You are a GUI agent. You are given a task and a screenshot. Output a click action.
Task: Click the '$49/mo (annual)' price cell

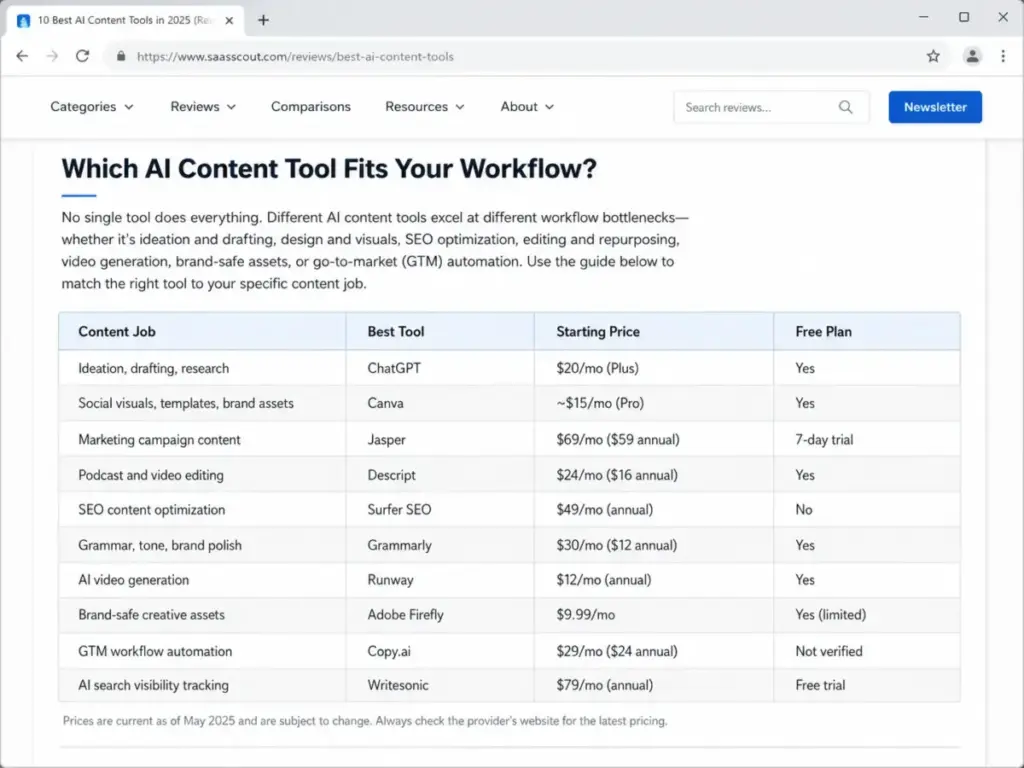(x=654, y=509)
